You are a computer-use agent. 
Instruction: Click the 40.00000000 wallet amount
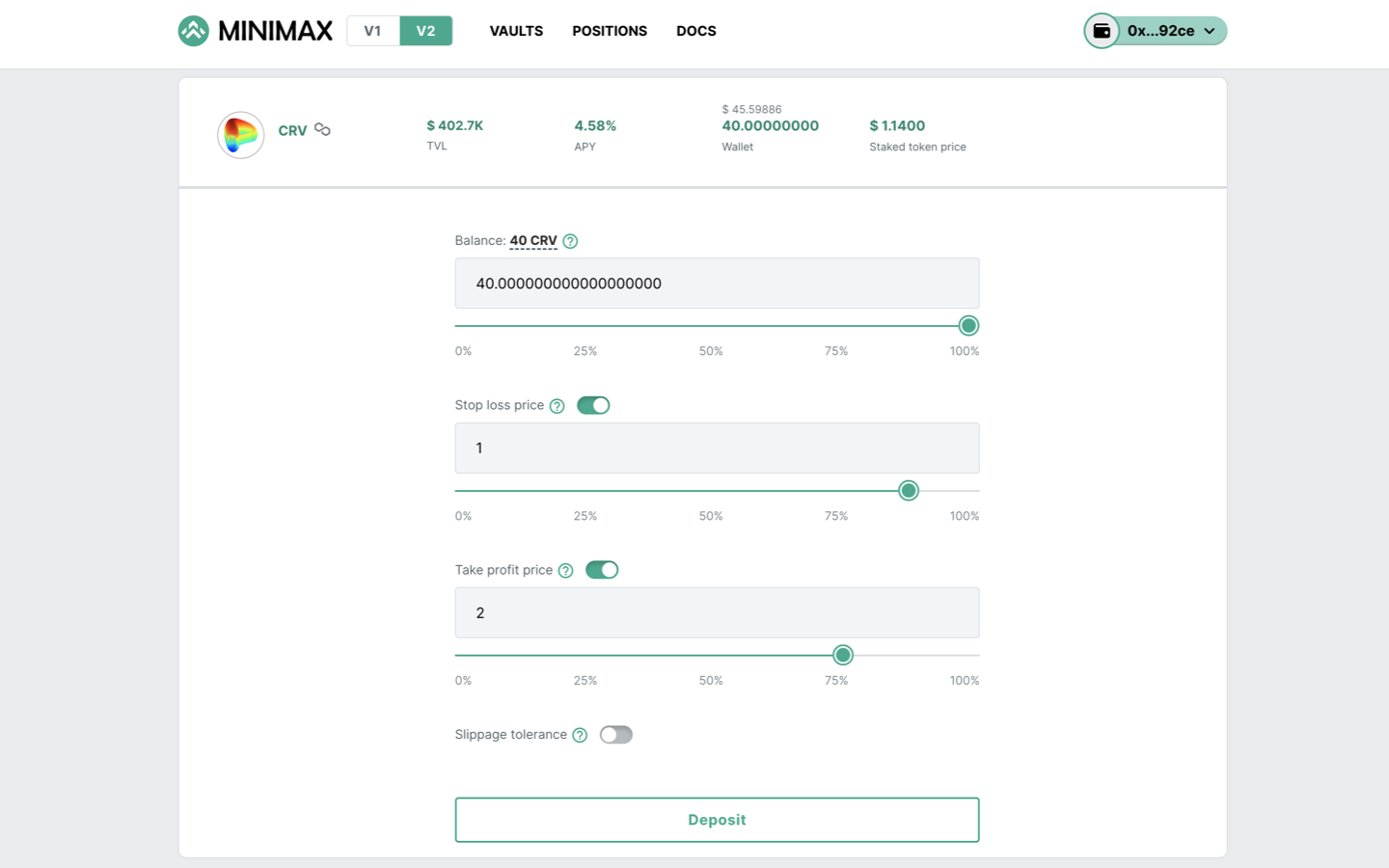771,125
